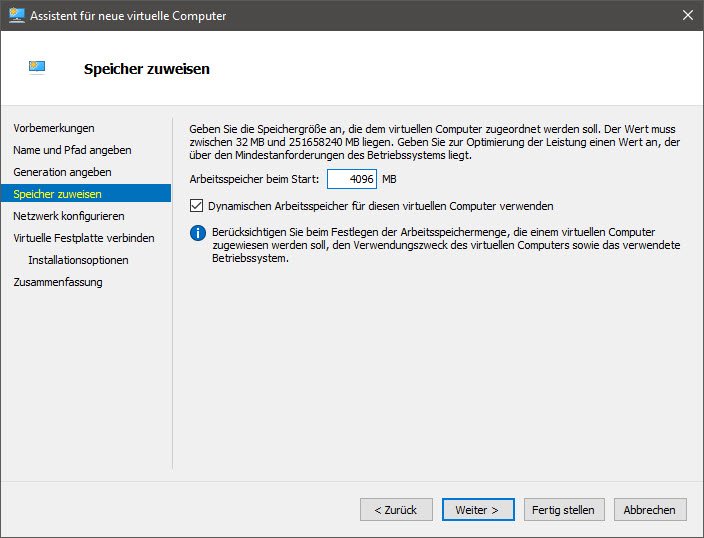The width and height of the screenshot is (704, 538).
Task: Click the blue information icon
Action: pos(198,233)
